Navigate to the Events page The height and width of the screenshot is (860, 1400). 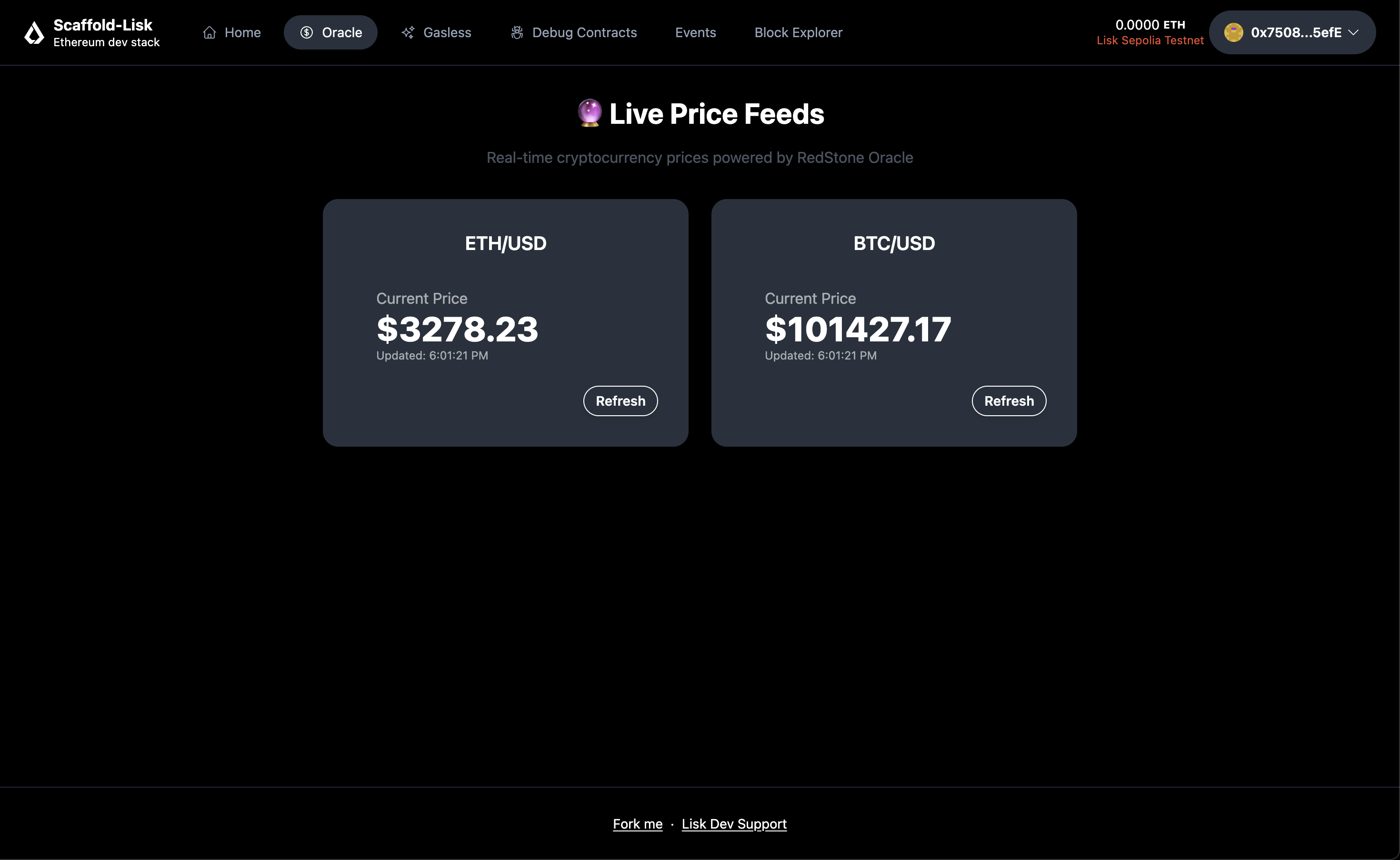pyautogui.click(x=695, y=32)
